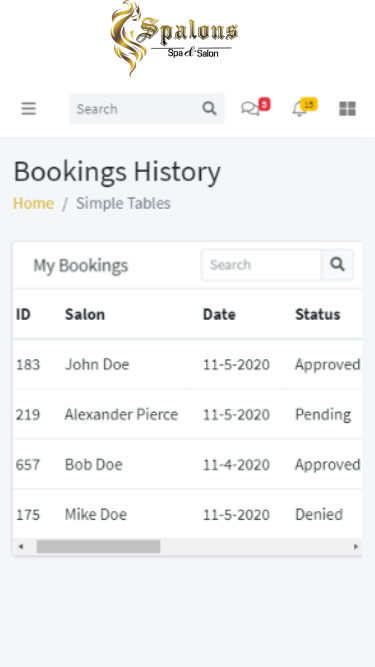Select the John Doe booking row
The image size is (375, 667).
click(188, 364)
